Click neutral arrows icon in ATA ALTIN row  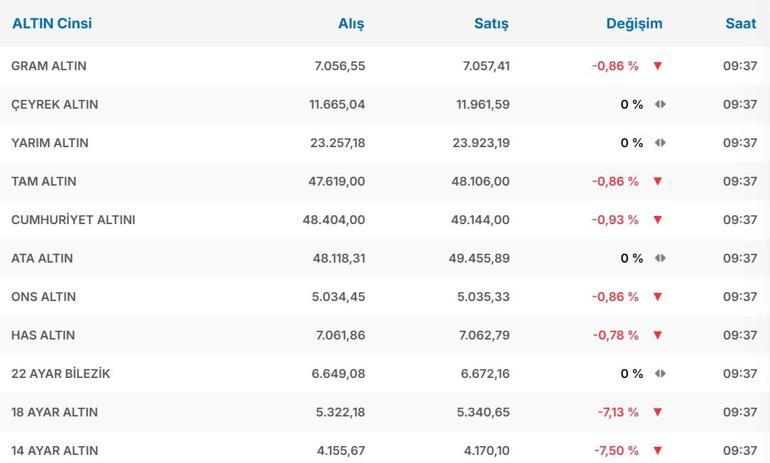coord(660,258)
